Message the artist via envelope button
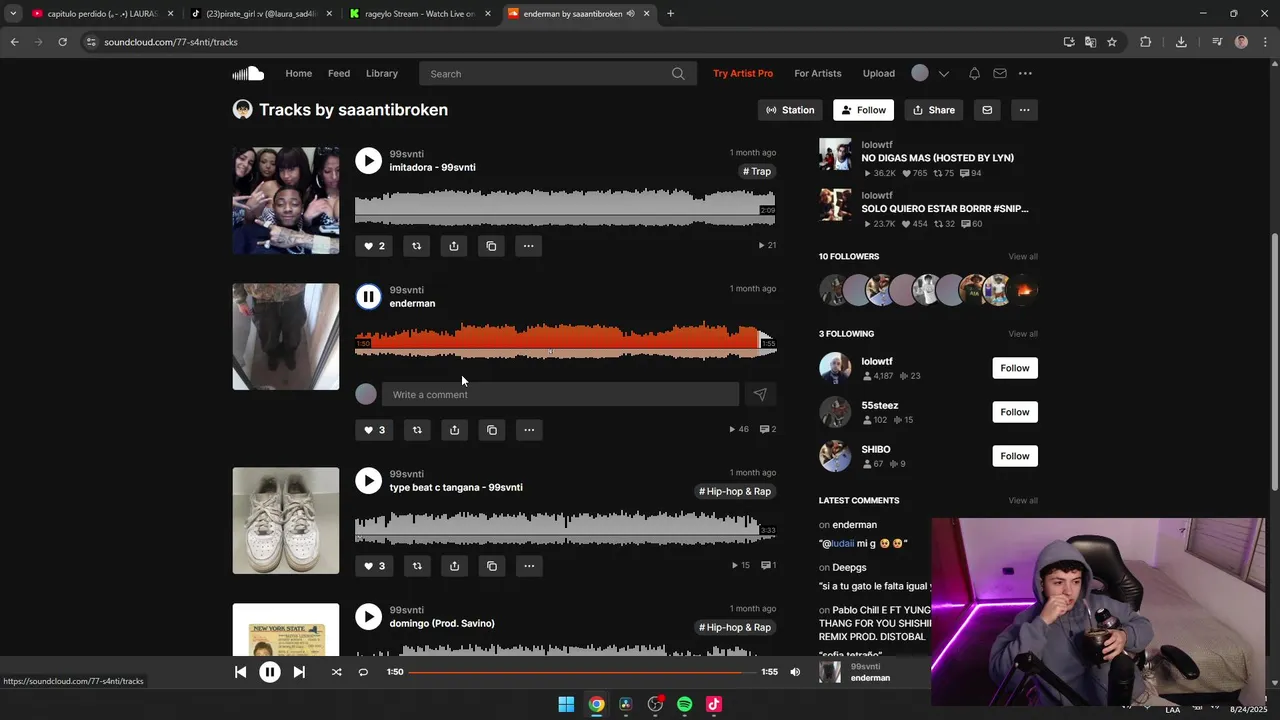The image size is (1280, 720). point(987,110)
